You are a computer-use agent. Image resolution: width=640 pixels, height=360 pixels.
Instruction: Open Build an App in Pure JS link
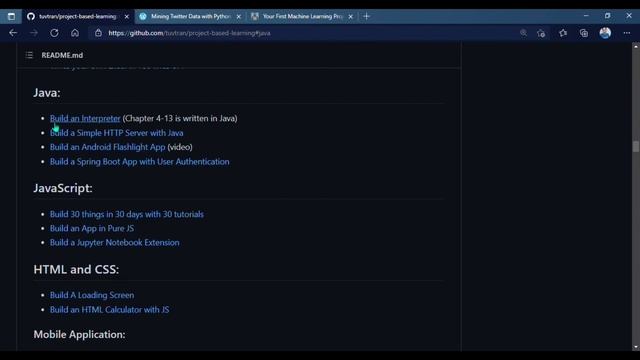(92, 228)
